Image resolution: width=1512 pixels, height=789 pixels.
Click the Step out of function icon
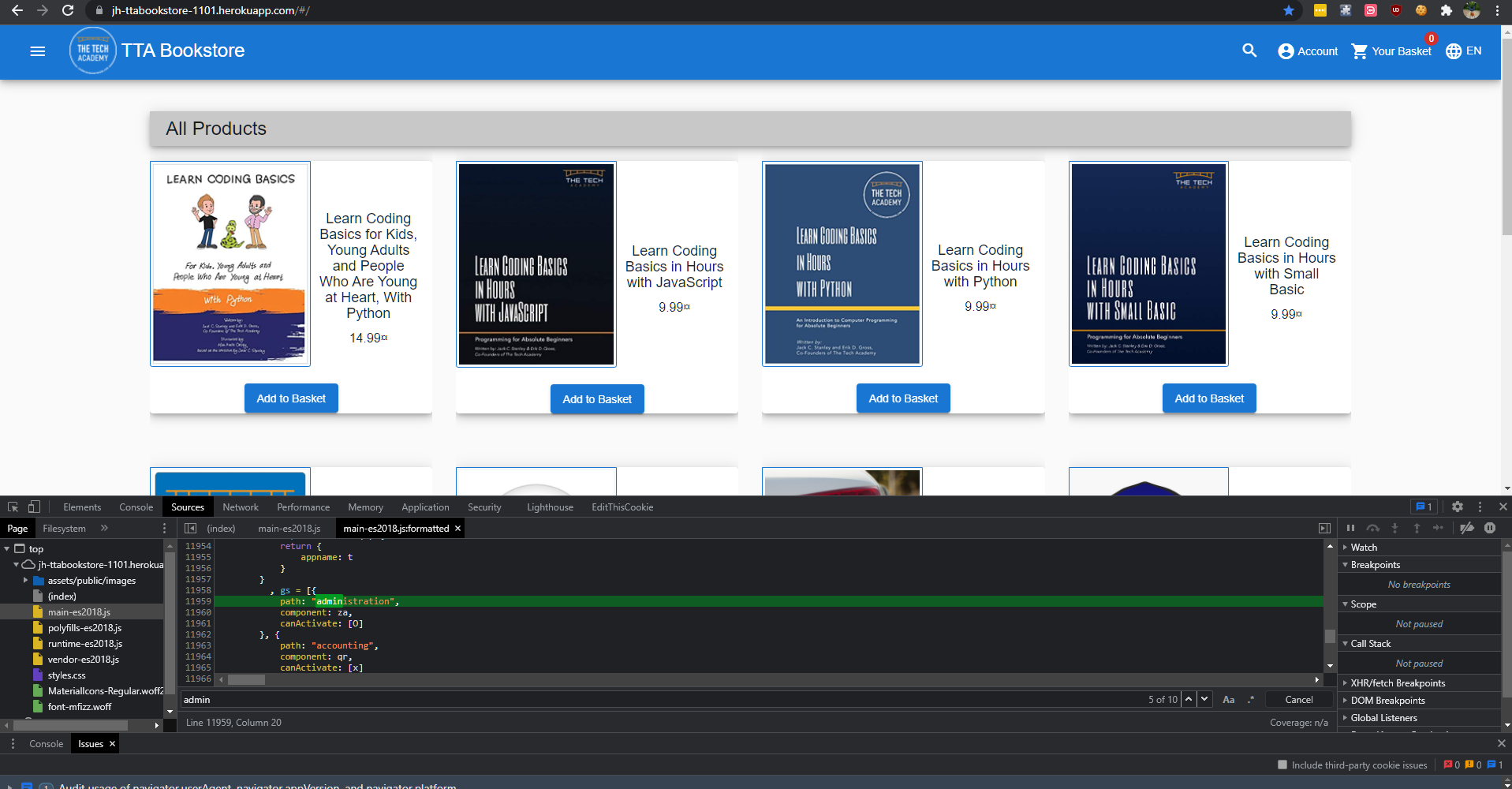coord(1417,528)
